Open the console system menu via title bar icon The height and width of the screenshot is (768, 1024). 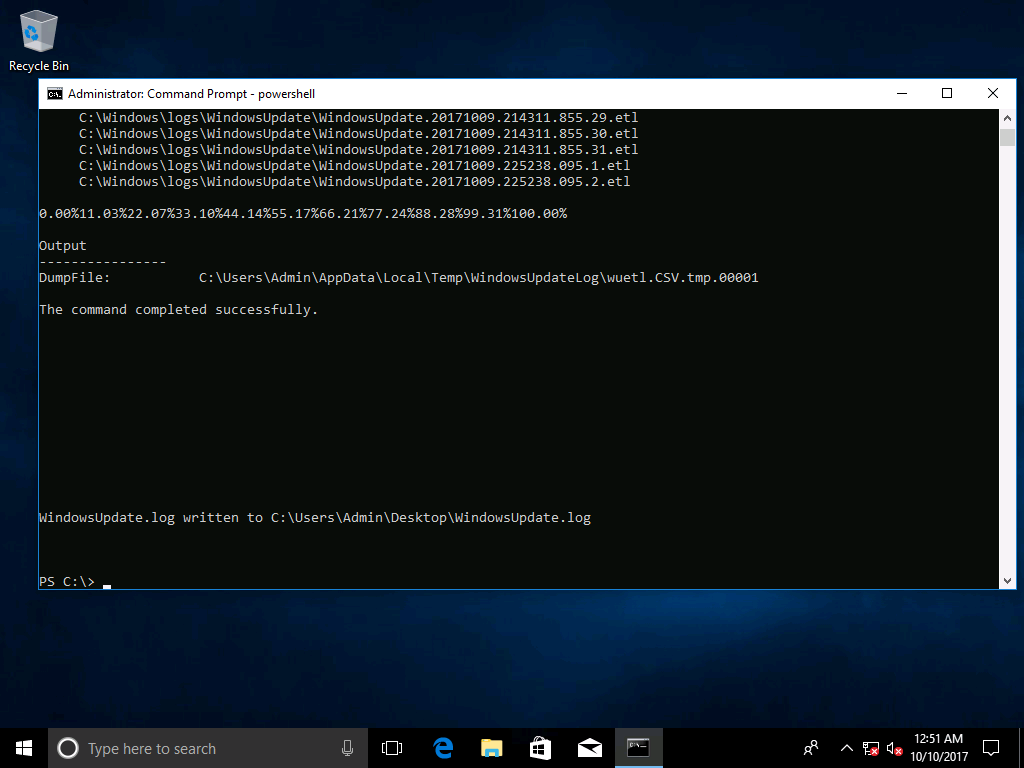pyautogui.click(x=54, y=93)
